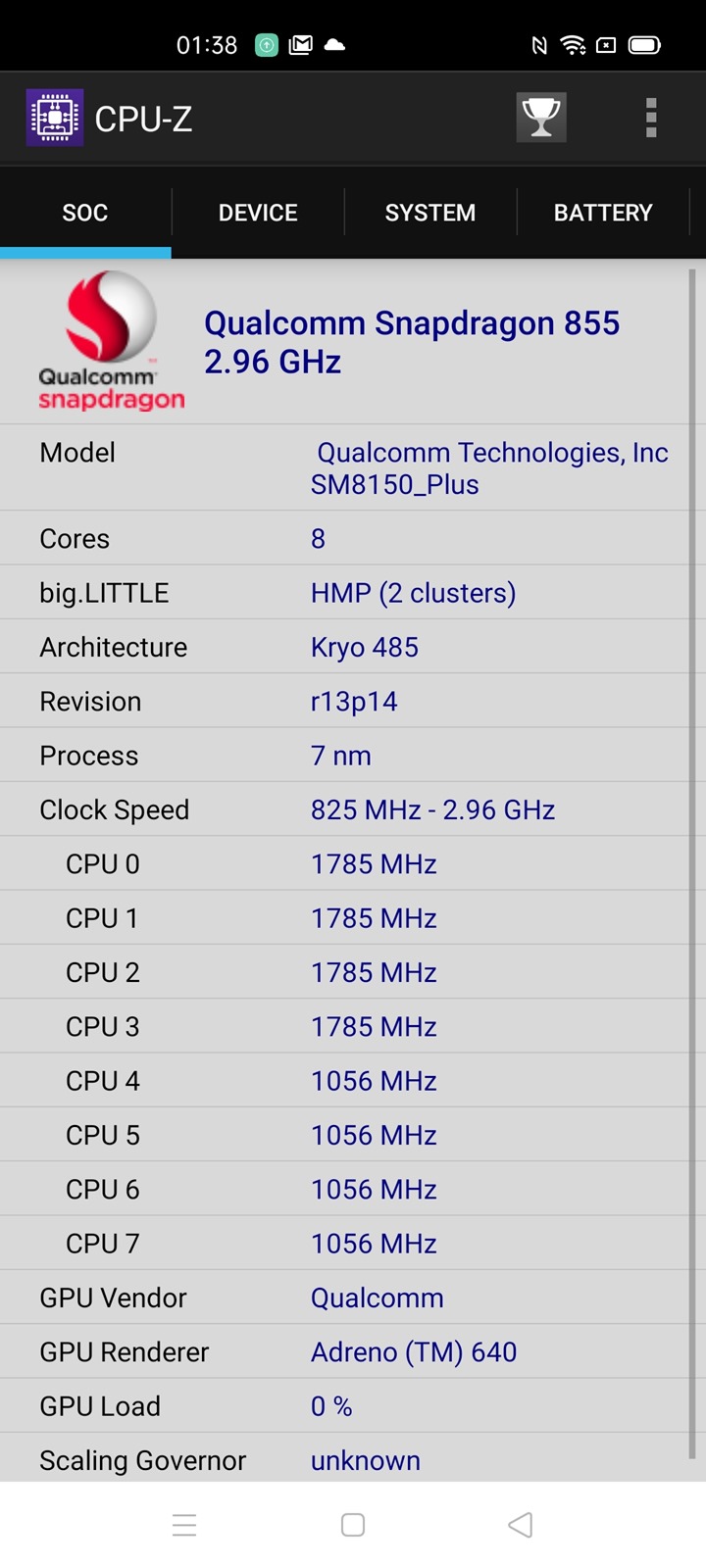Image resolution: width=706 pixels, height=1568 pixels.
Task: Switch to the SYSTEM tab
Action: coord(430,213)
